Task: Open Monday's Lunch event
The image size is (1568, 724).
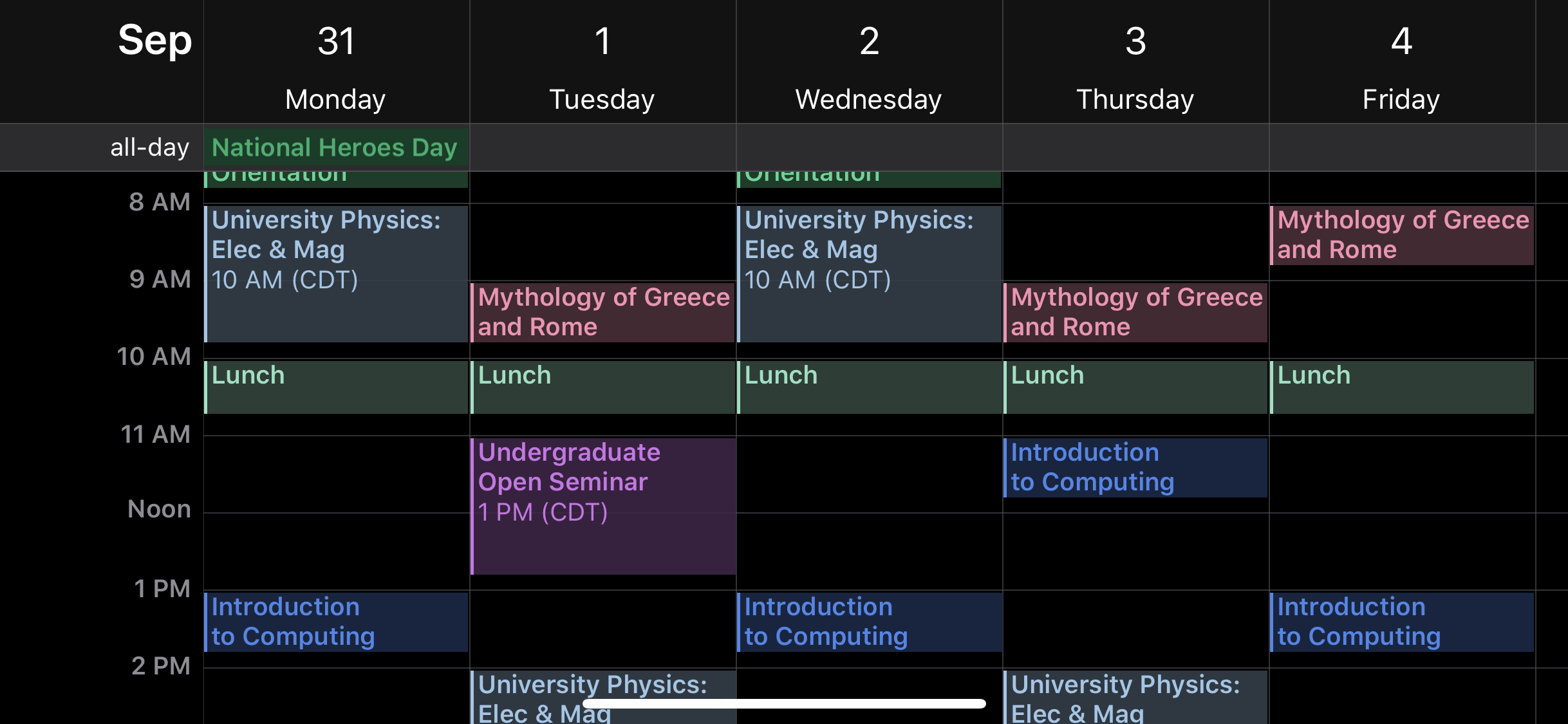Action: click(x=335, y=386)
